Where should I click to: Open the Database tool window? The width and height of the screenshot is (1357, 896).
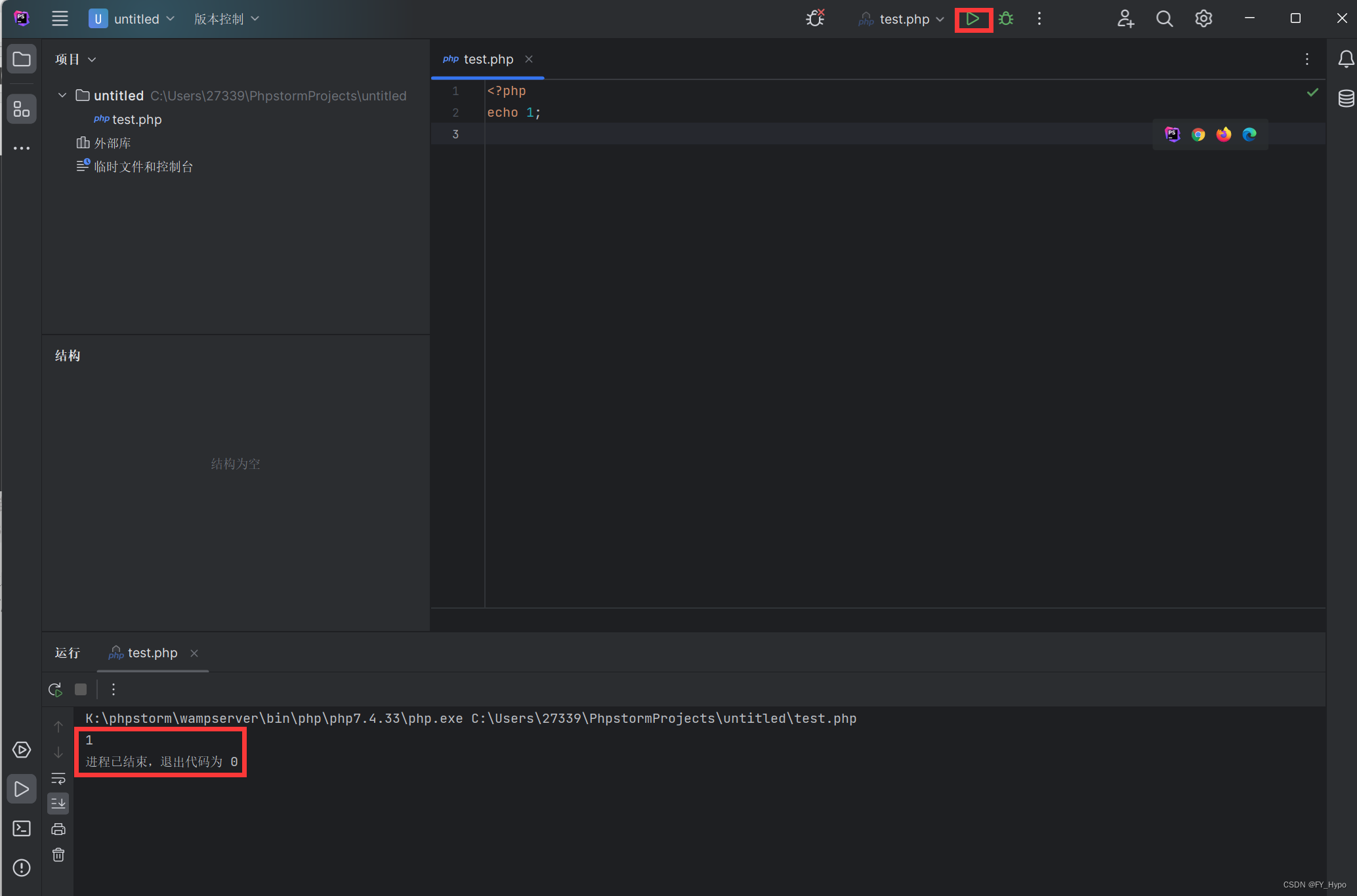1346,99
